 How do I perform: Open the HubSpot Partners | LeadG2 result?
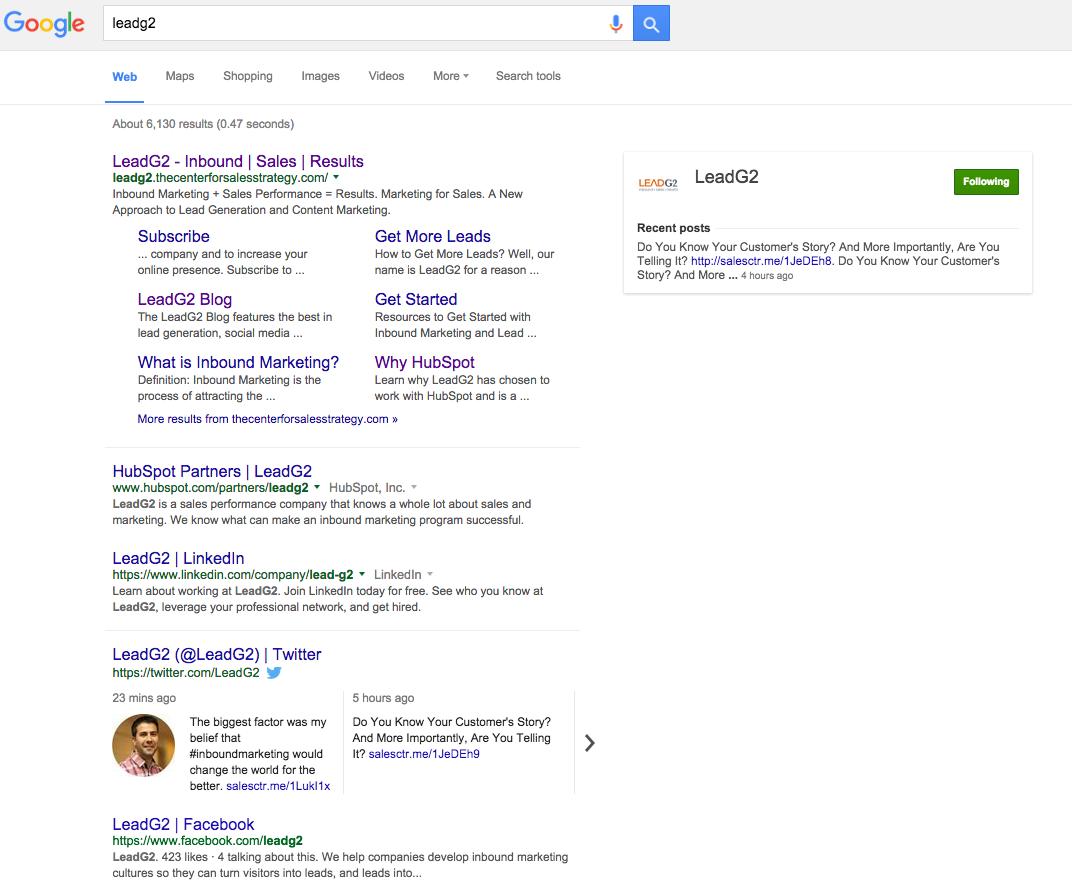coord(212,472)
